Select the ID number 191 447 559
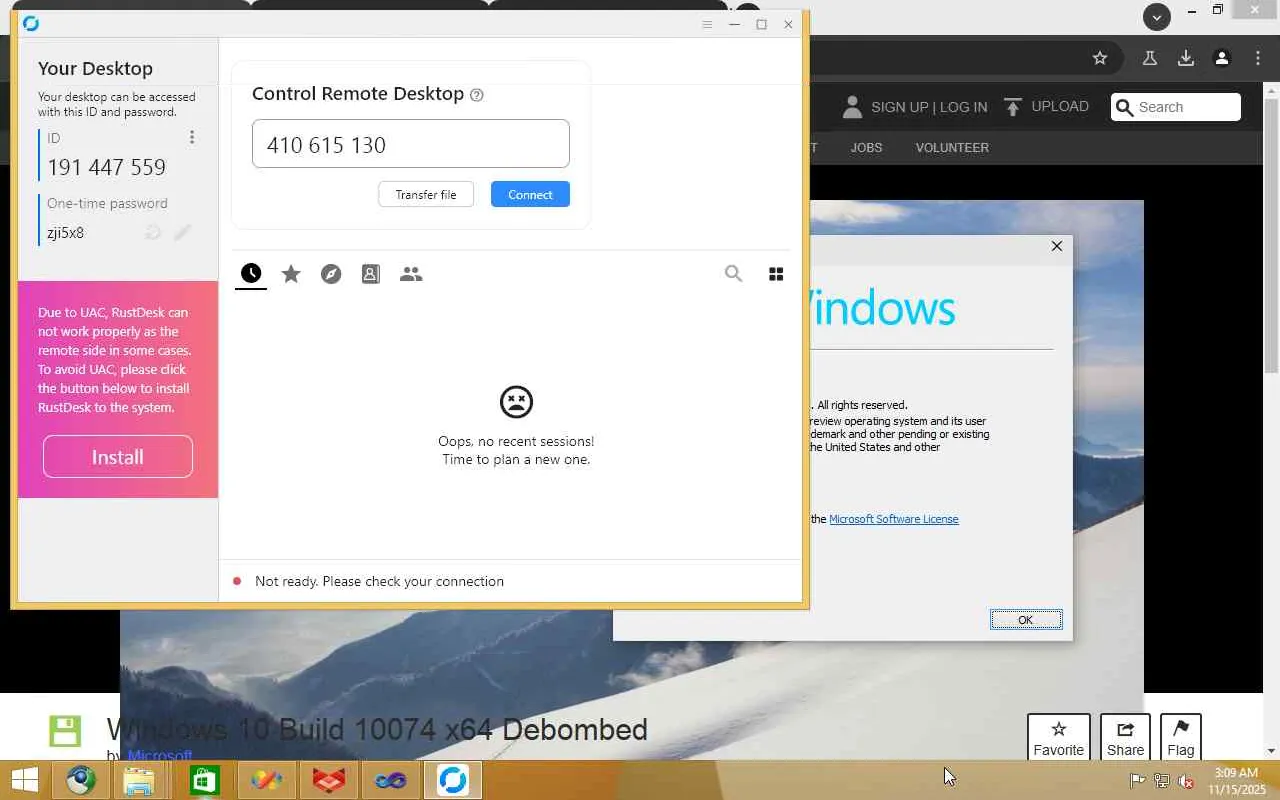1280x800 pixels. (106, 167)
